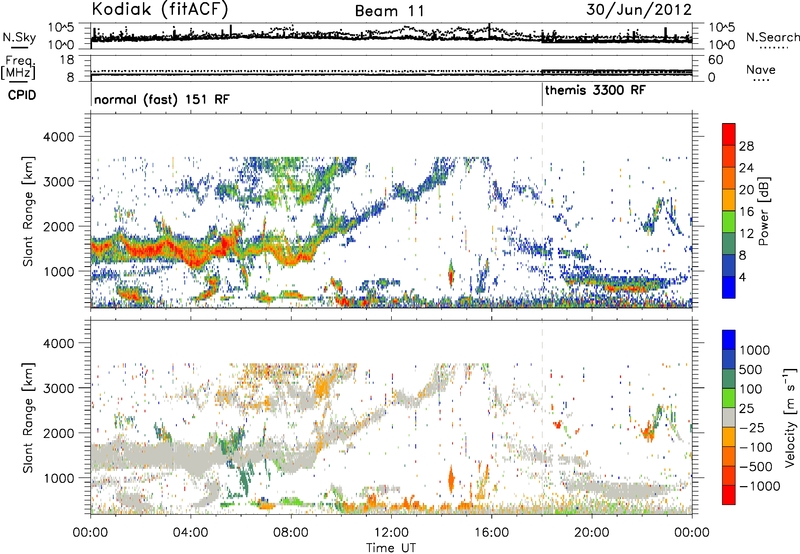The width and height of the screenshot is (800, 554).
Task: Click the '28' power colorbar tick
Action: (x=746, y=146)
